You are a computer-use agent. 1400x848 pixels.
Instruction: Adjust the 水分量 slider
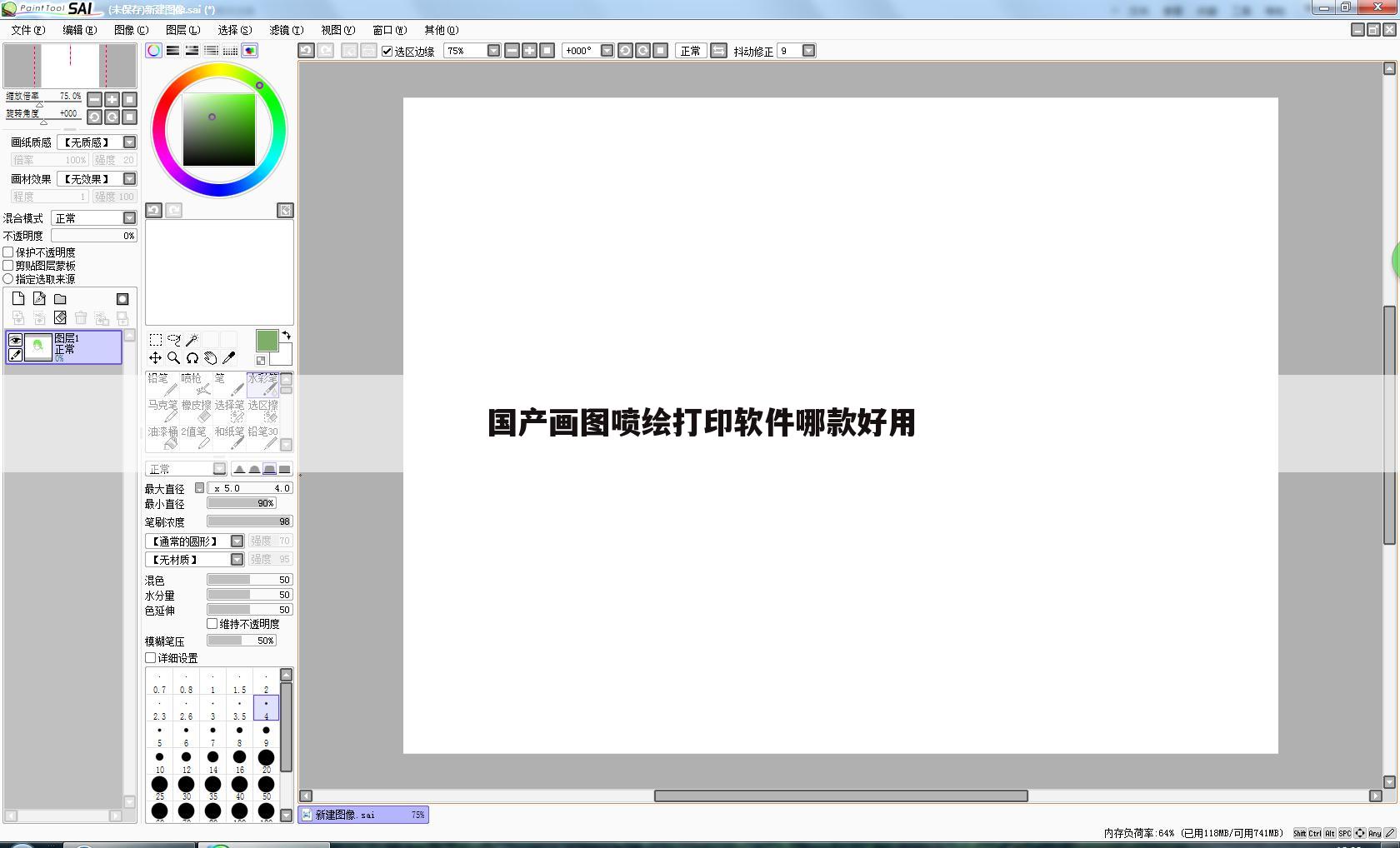[249, 595]
